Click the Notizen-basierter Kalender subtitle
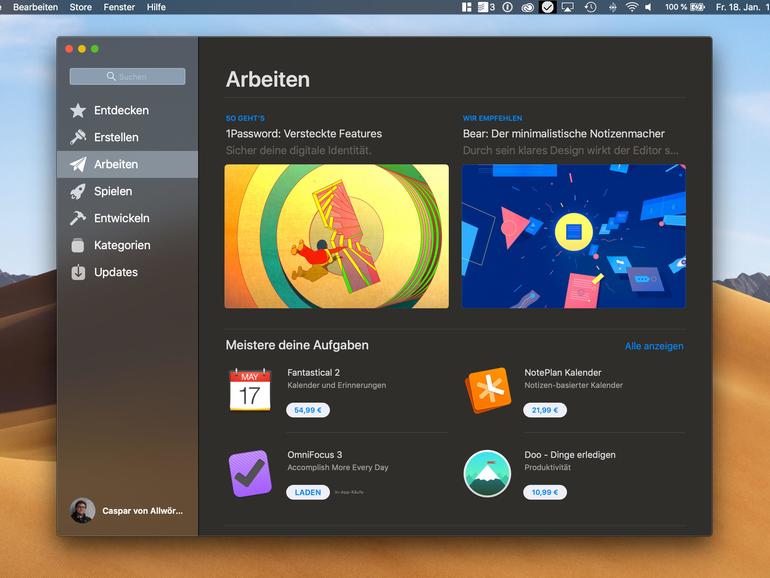Screen dimensions: 770x578 tap(574, 385)
